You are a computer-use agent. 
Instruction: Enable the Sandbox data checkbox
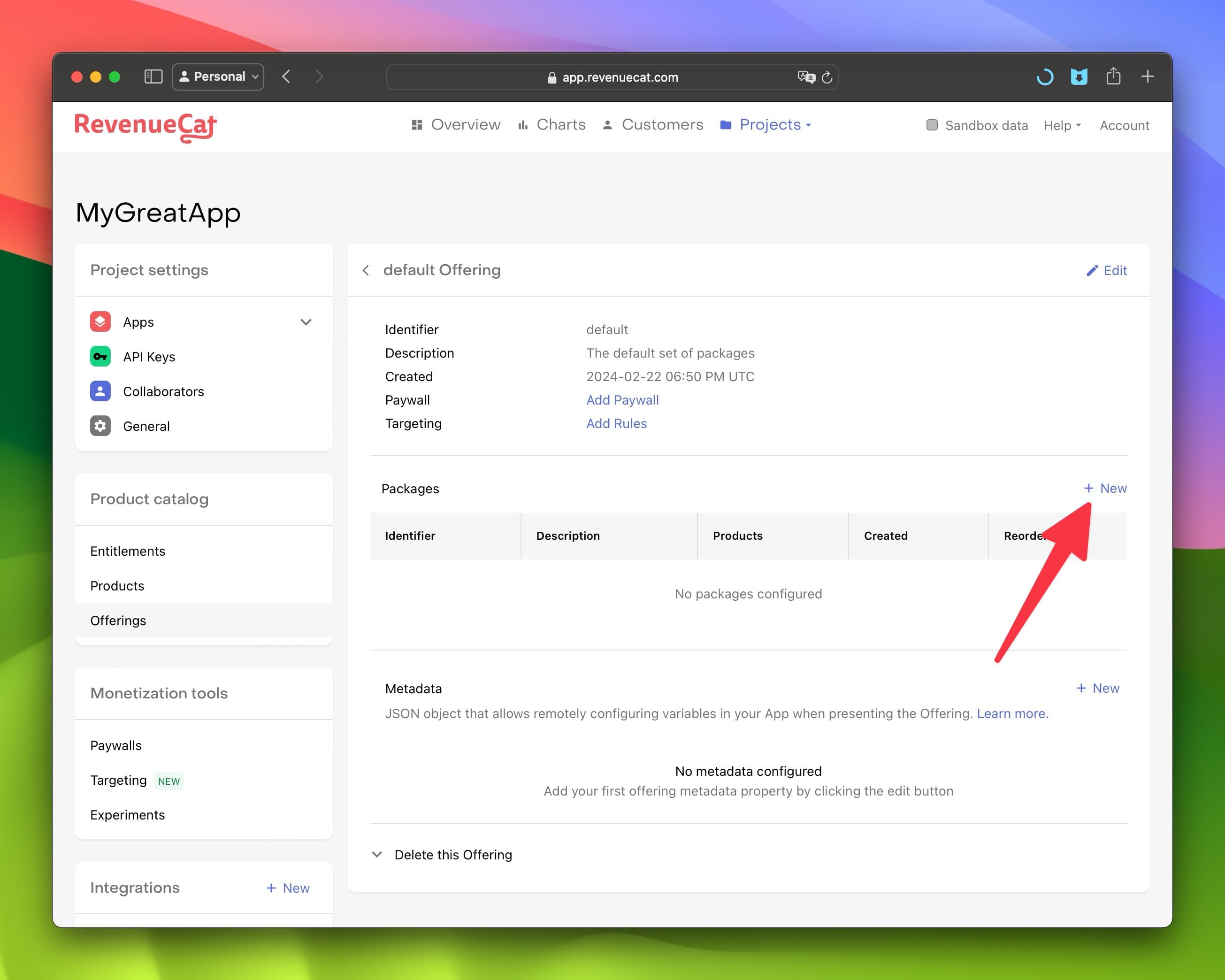pyautogui.click(x=932, y=124)
